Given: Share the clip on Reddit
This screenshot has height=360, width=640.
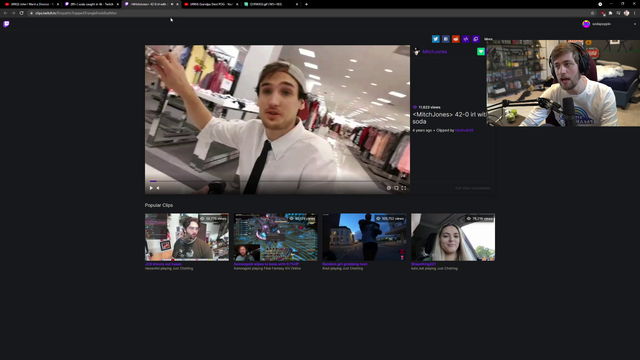Looking at the screenshot, I should (x=456, y=39).
